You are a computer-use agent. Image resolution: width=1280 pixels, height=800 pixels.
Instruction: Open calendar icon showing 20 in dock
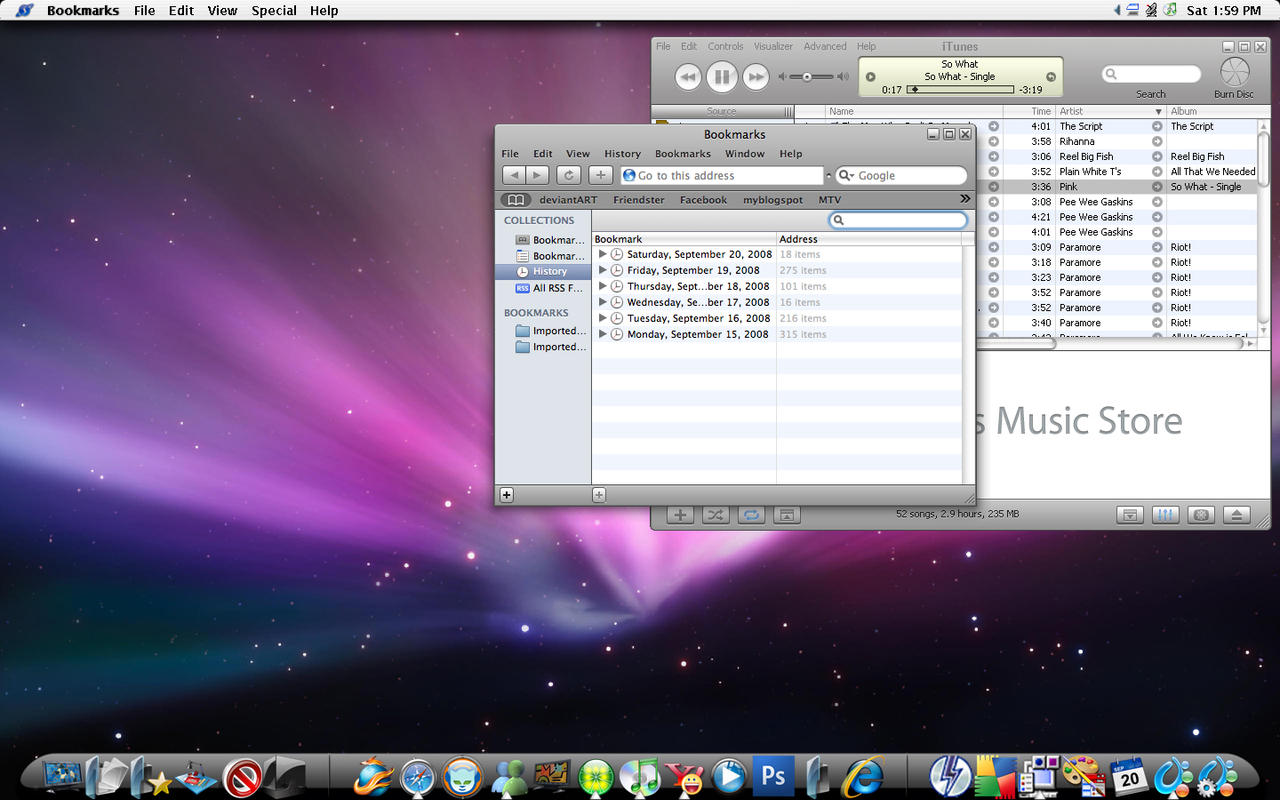pos(1129,777)
